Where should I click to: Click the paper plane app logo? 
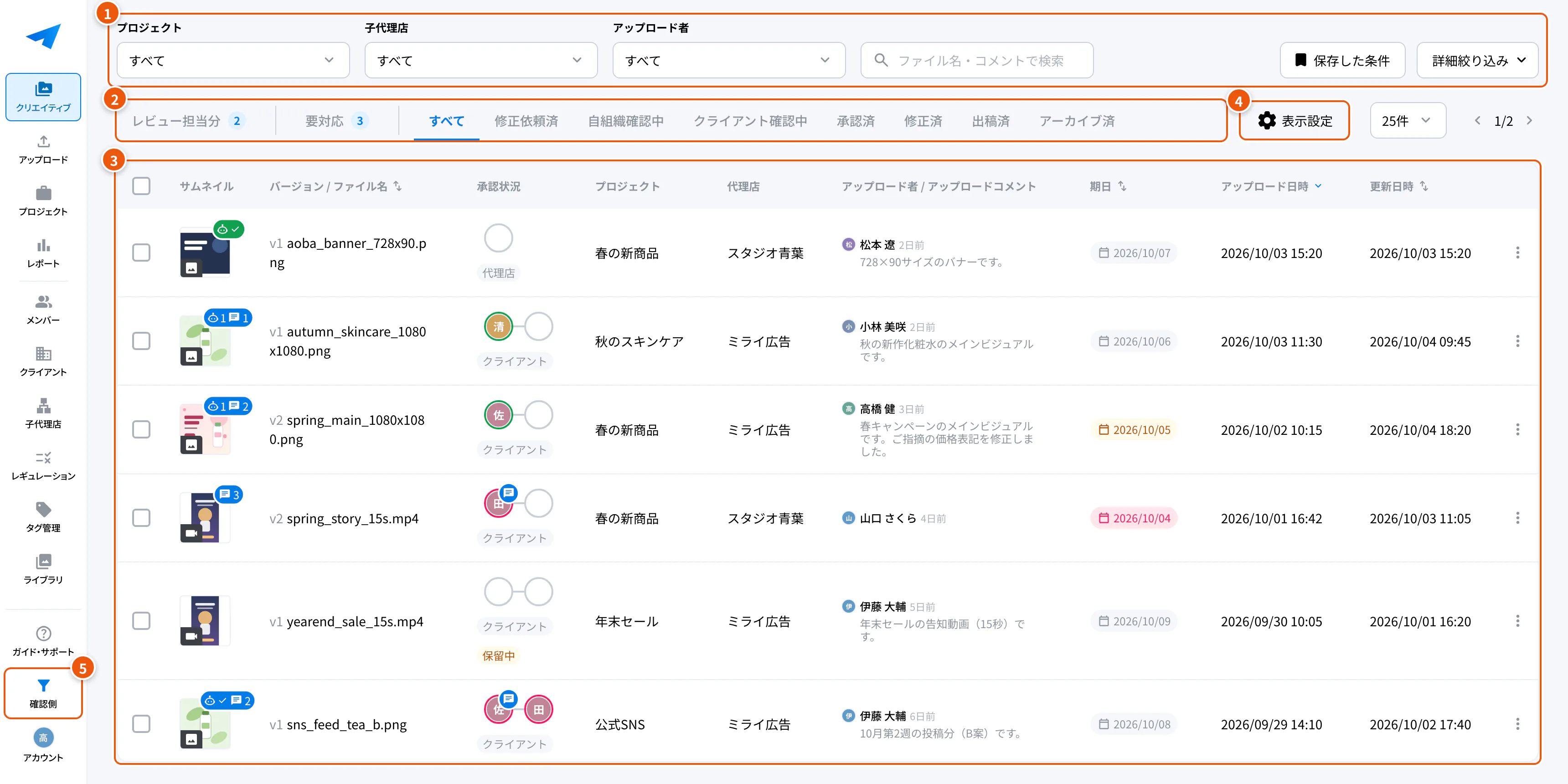pos(43,36)
